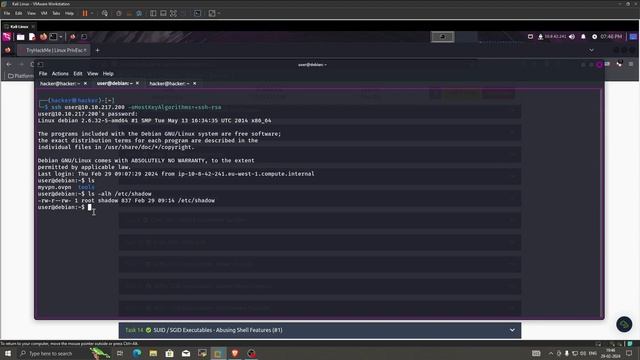
Task: Click the VMware pause virtual machine button
Action: [x=85, y=13]
